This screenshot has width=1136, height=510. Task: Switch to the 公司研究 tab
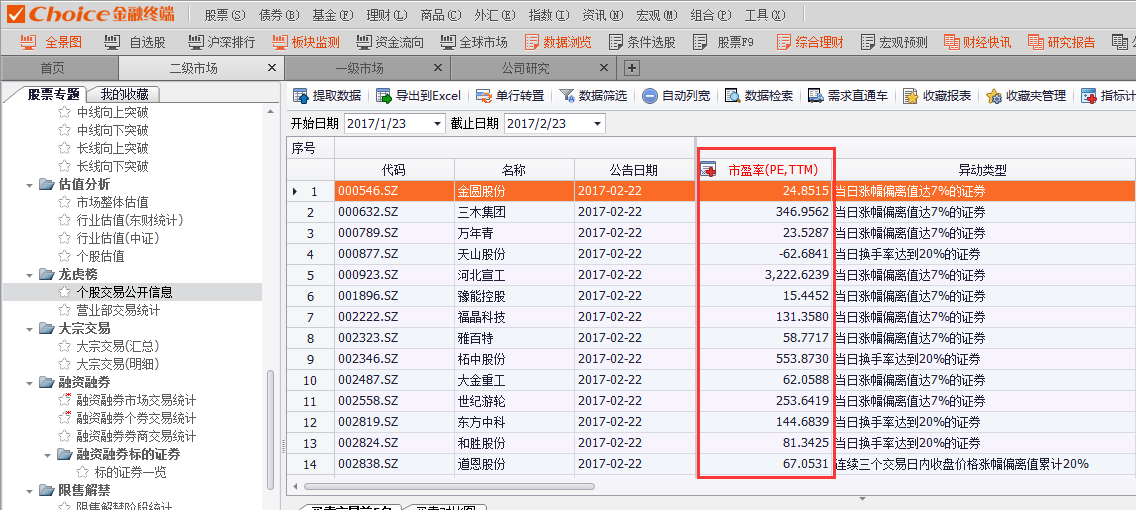525,69
